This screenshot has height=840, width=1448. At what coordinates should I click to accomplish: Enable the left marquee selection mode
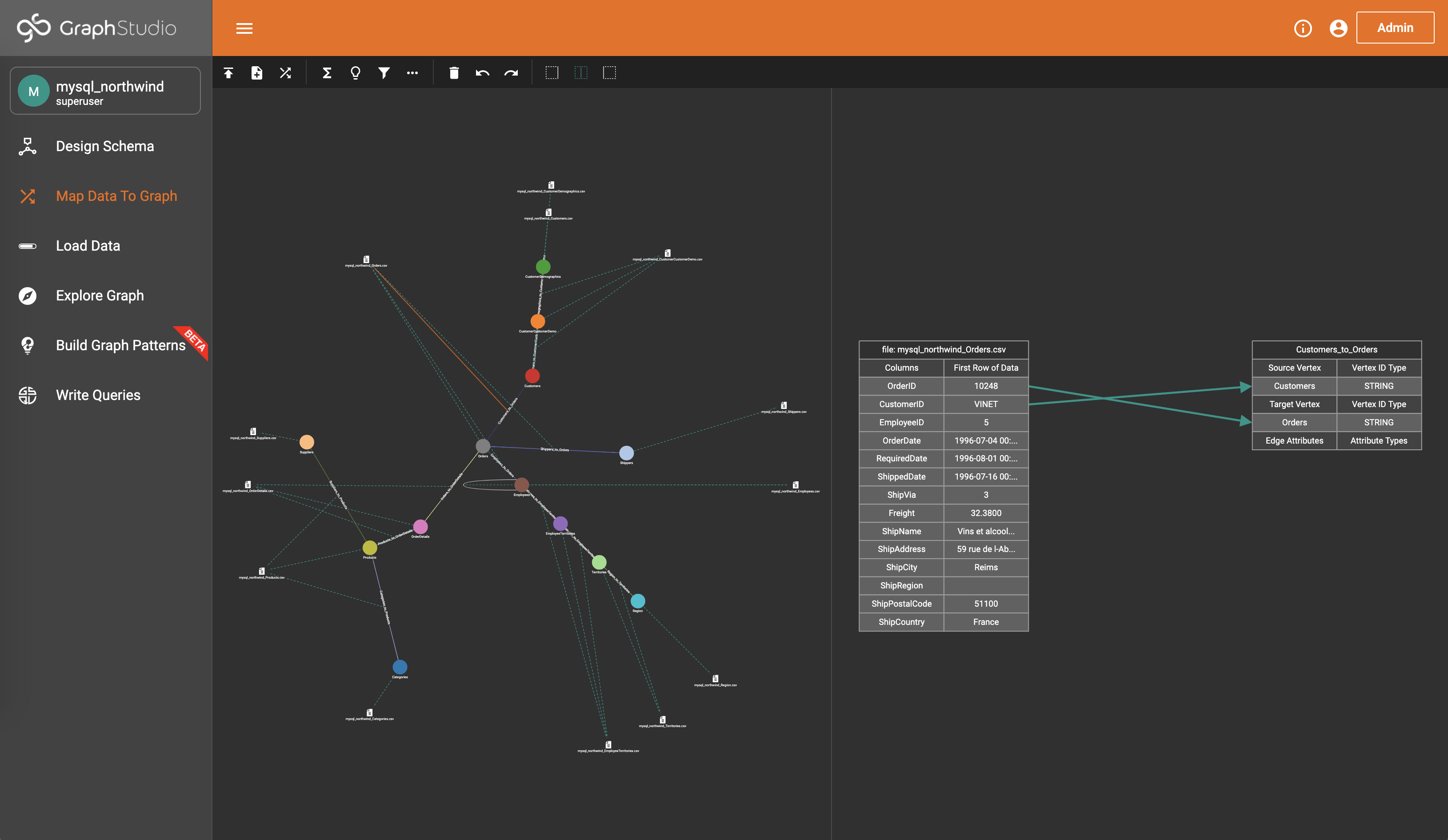point(552,72)
